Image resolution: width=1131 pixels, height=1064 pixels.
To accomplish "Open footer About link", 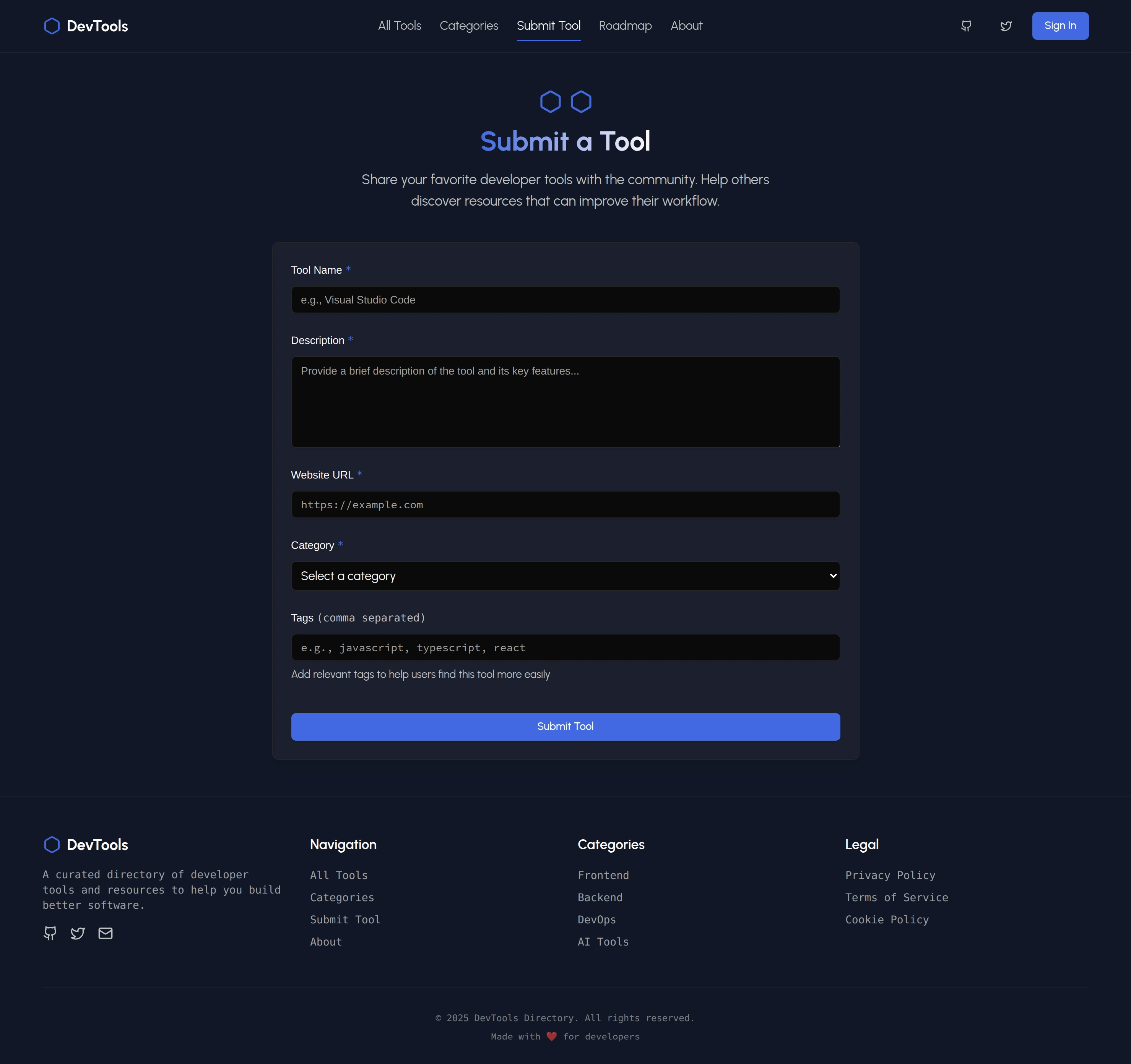I will coord(326,942).
